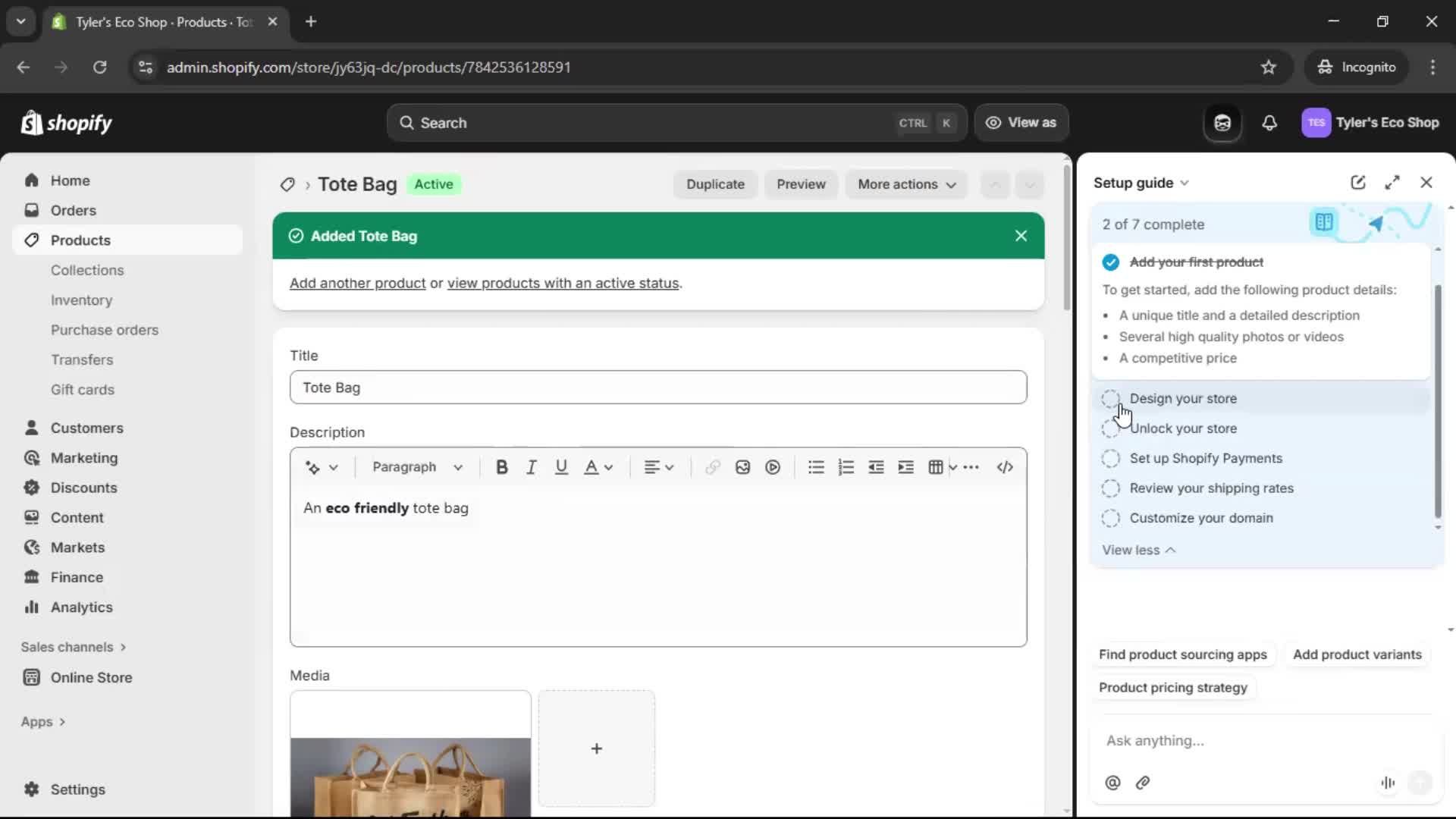Insert an image into the description

click(742, 467)
